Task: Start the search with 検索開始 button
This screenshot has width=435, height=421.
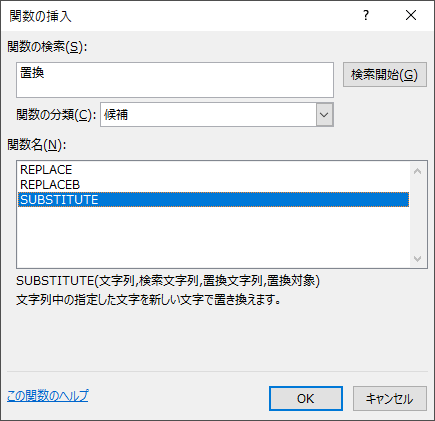Action: click(x=385, y=75)
